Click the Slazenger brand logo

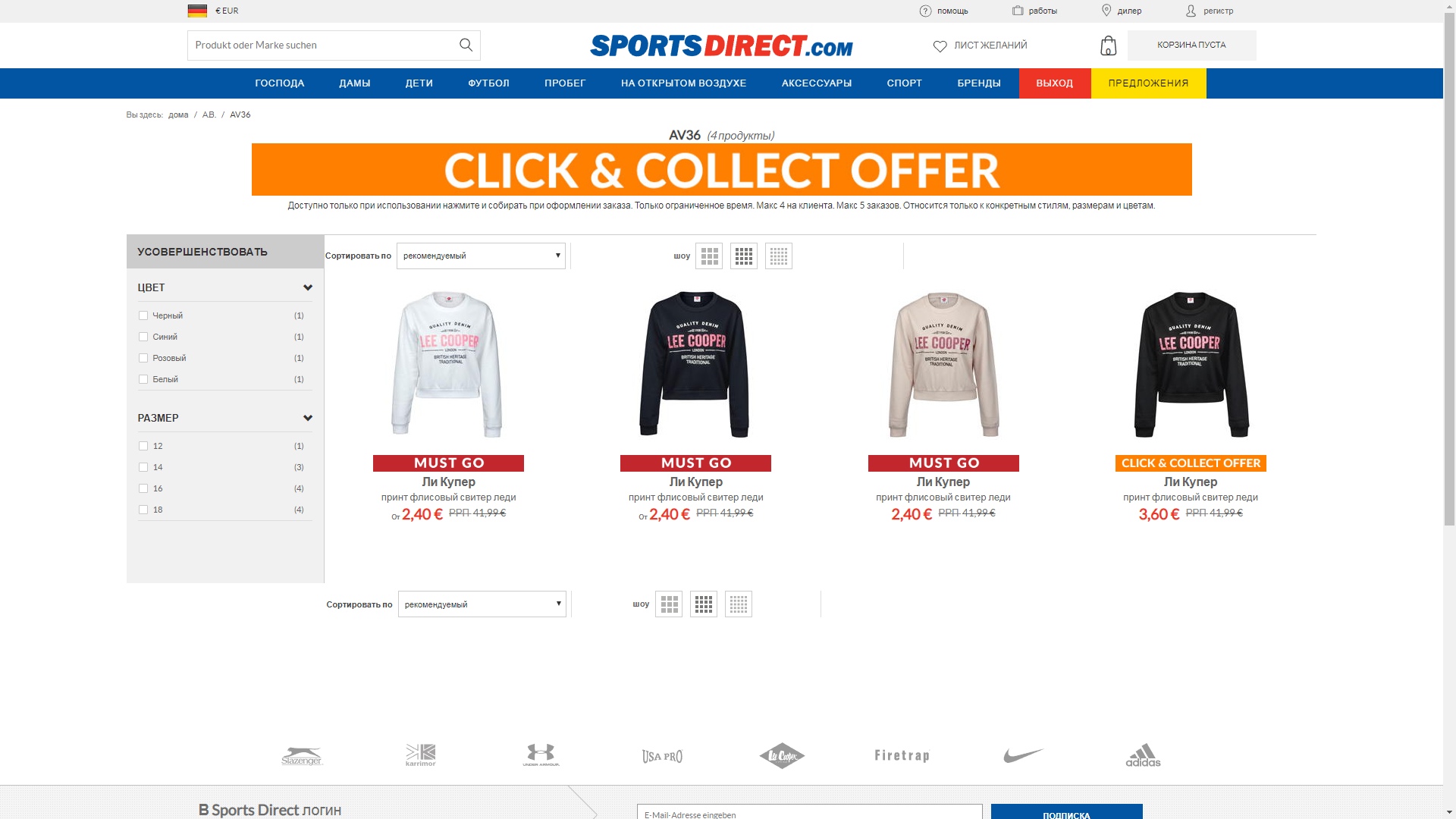pos(302,755)
